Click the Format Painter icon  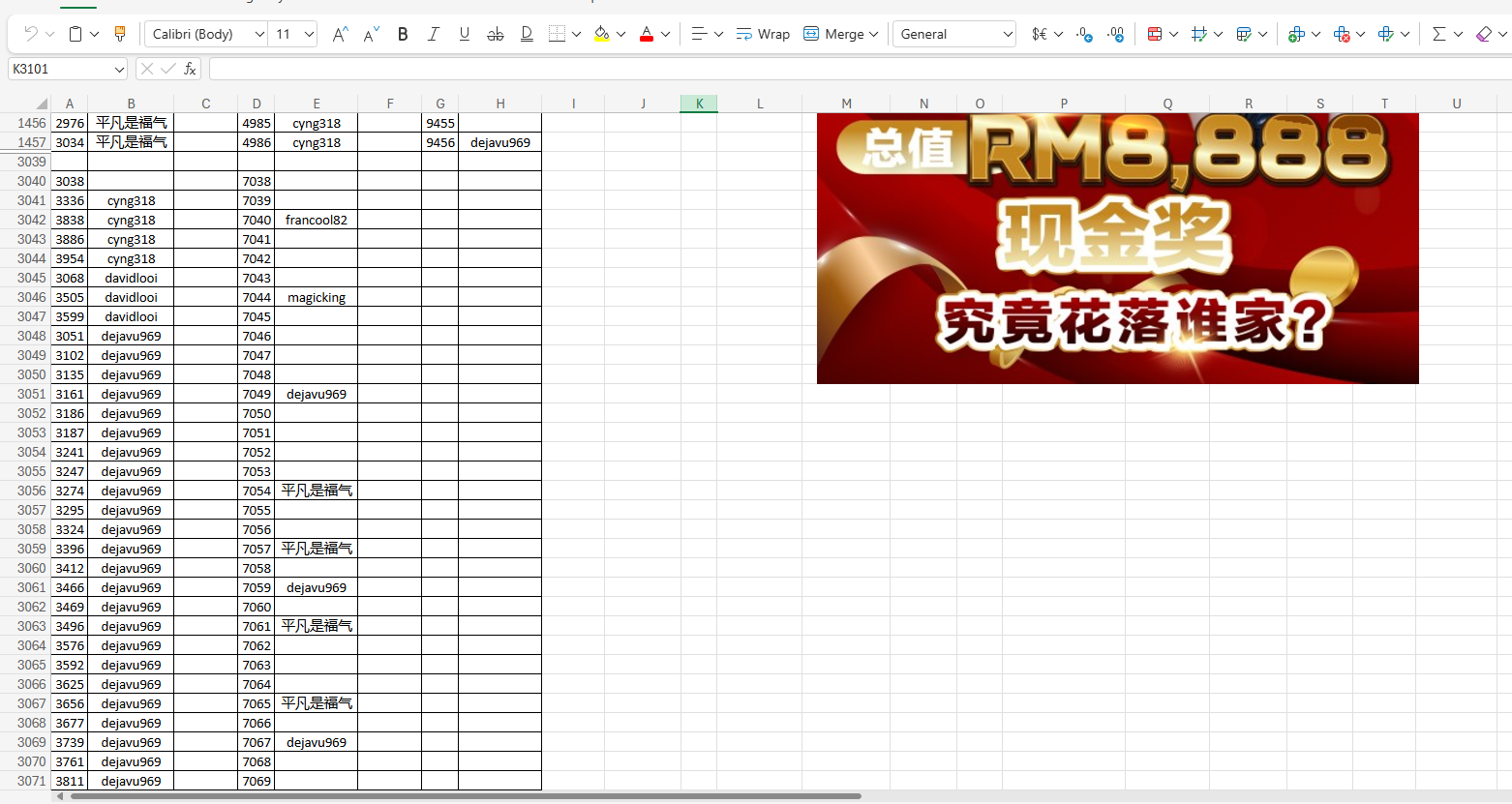coord(120,32)
